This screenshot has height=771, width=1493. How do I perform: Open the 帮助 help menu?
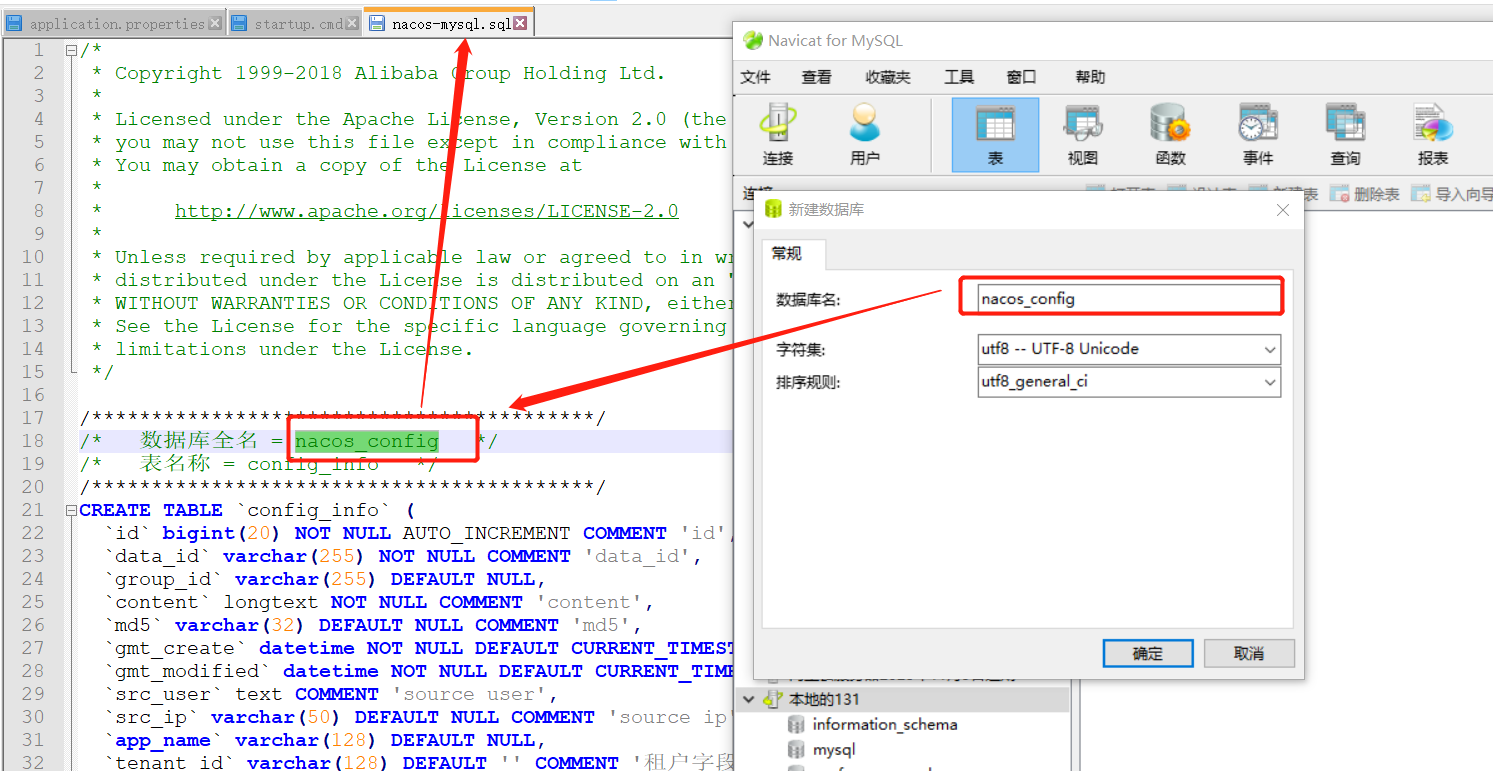[1090, 77]
